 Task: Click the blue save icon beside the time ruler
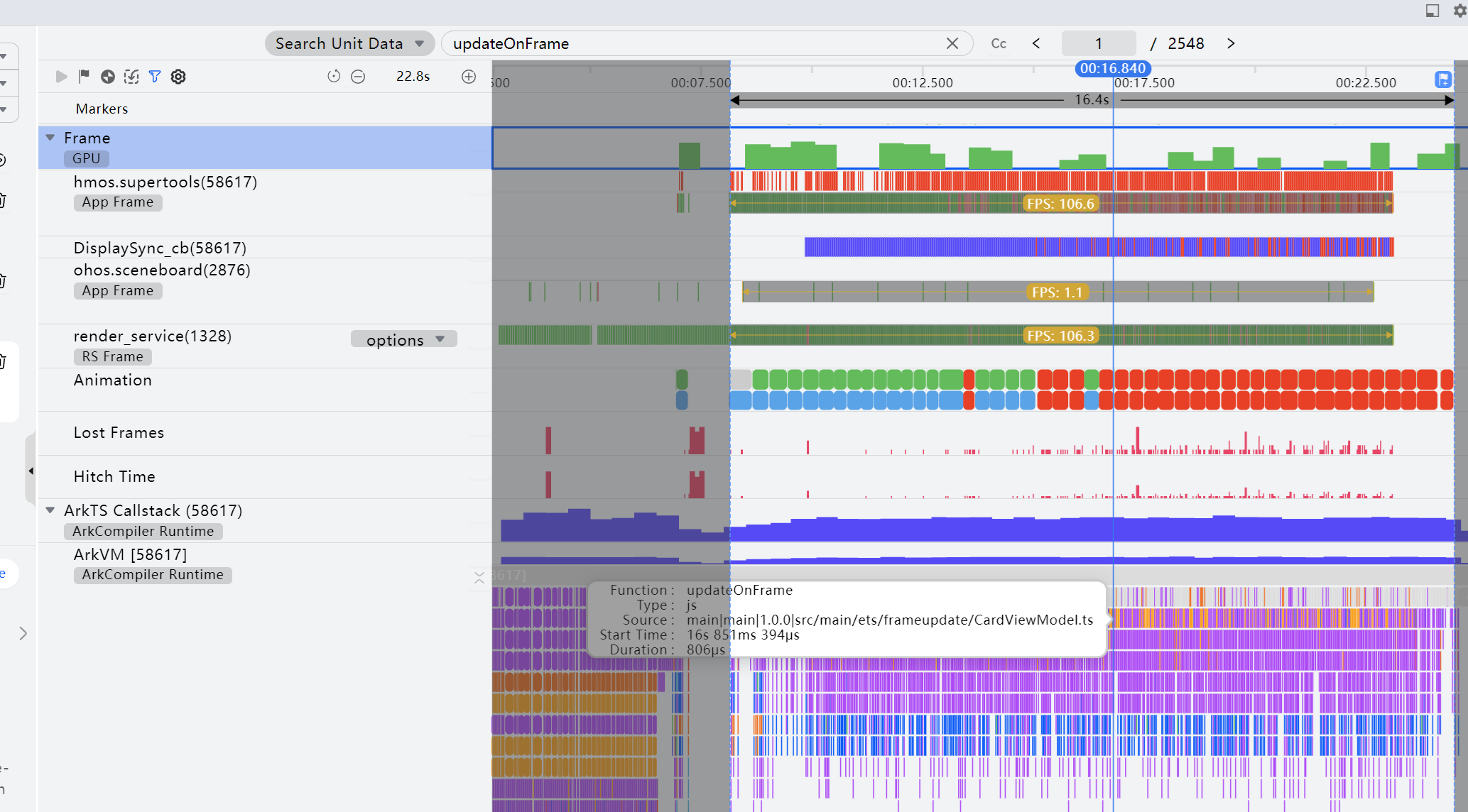tap(1443, 79)
